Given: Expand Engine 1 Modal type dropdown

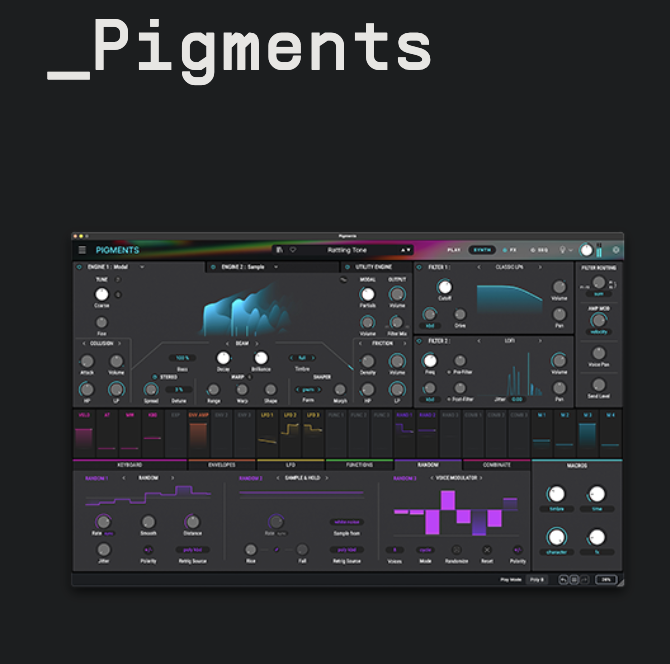Looking at the screenshot, I should pos(142,267).
